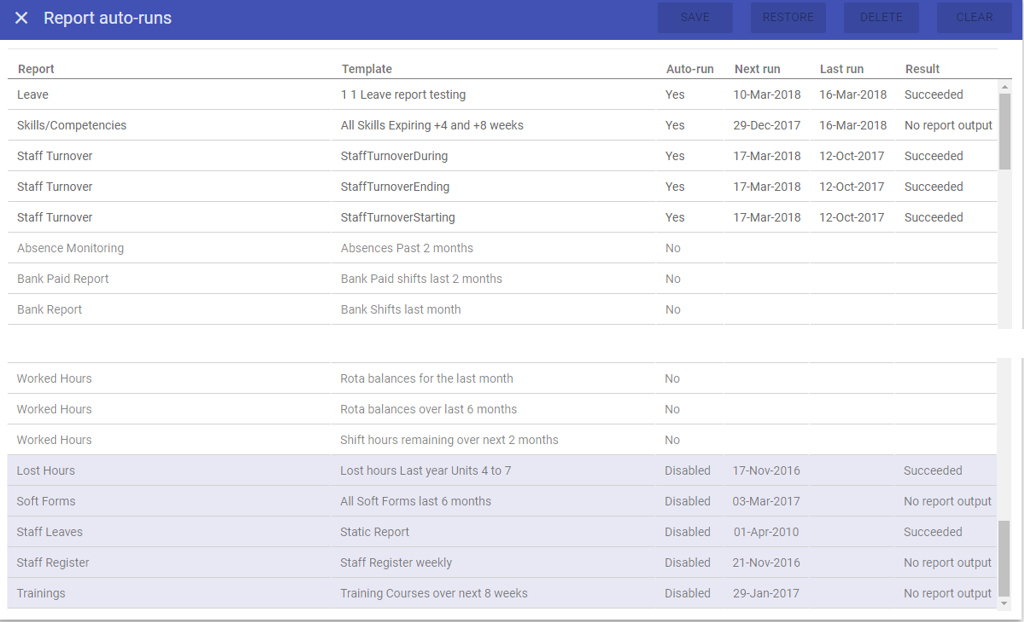The height and width of the screenshot is (622, 1024).
Task: Select the Staff Register weekly row
Action: 396,563
